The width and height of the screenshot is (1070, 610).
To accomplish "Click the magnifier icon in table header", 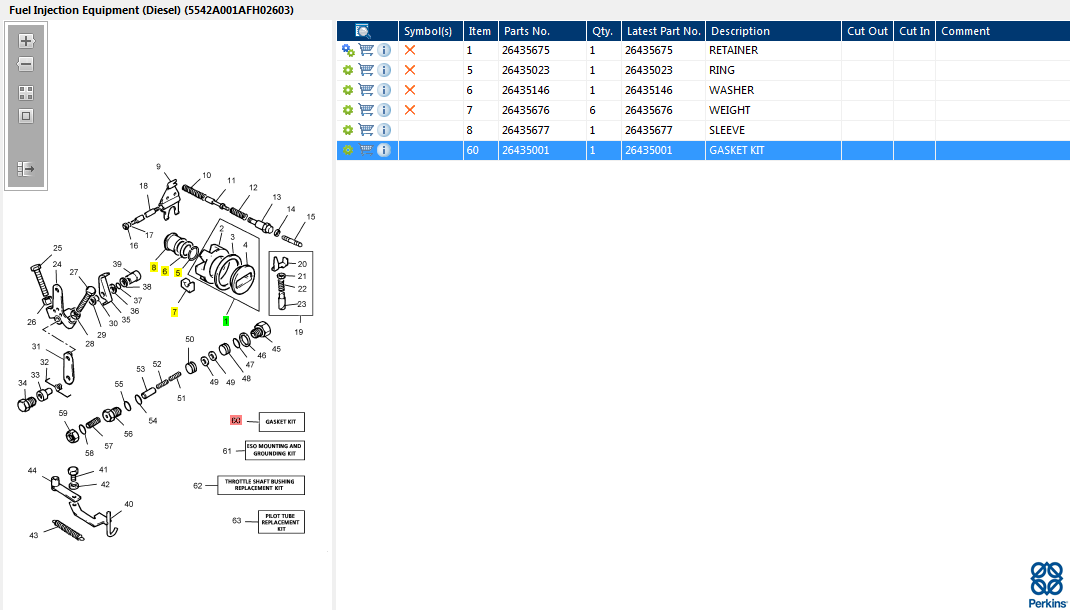I will tap(362, 31).
